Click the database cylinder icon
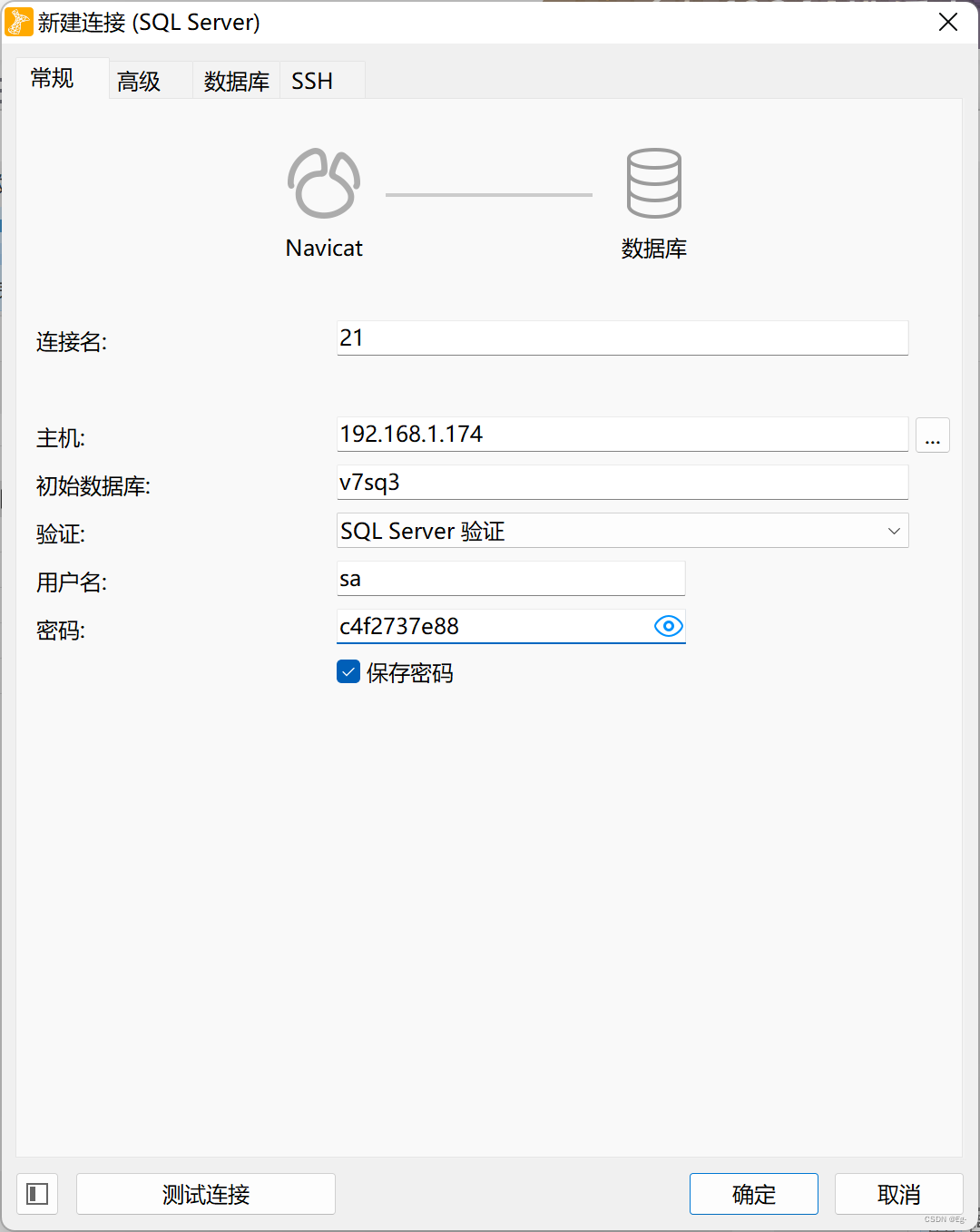Screen dimensions: 980x1232 (653, 183)
